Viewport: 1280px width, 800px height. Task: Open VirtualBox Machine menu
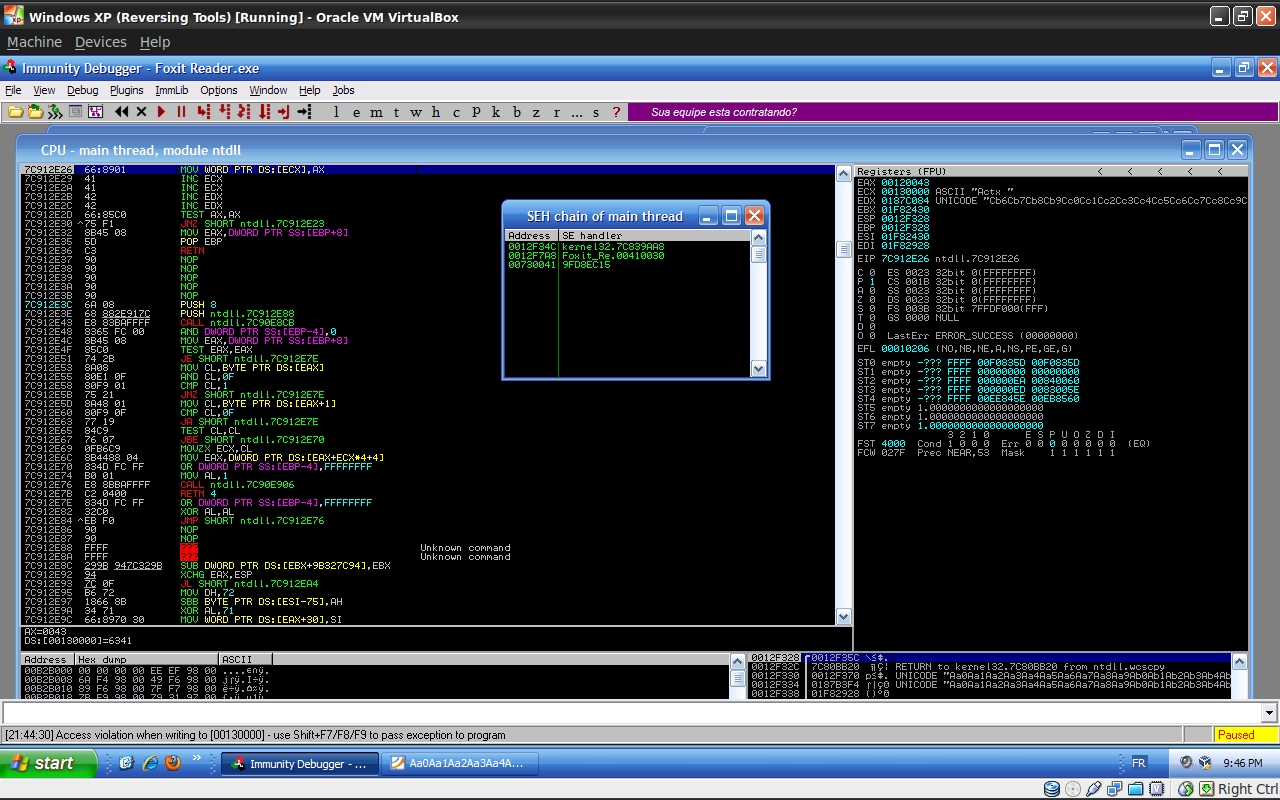tap(34, 42)
